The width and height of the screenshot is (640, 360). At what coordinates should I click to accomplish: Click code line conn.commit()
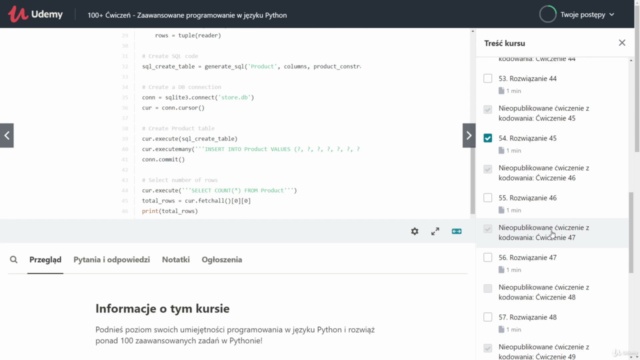[163, 160]
